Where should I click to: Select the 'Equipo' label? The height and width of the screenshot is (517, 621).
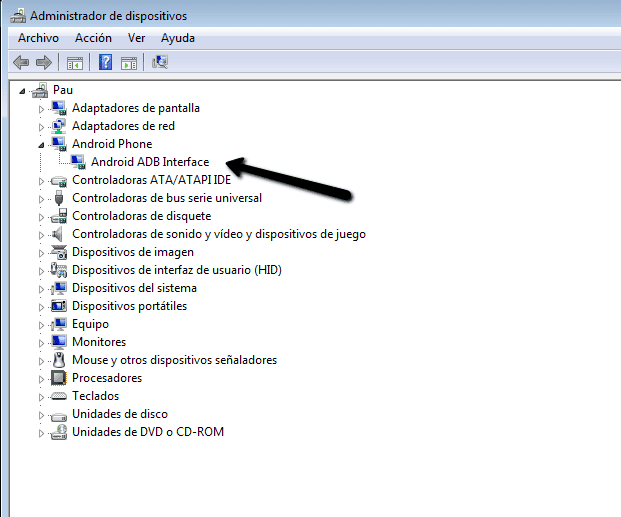tap(90, 324)
